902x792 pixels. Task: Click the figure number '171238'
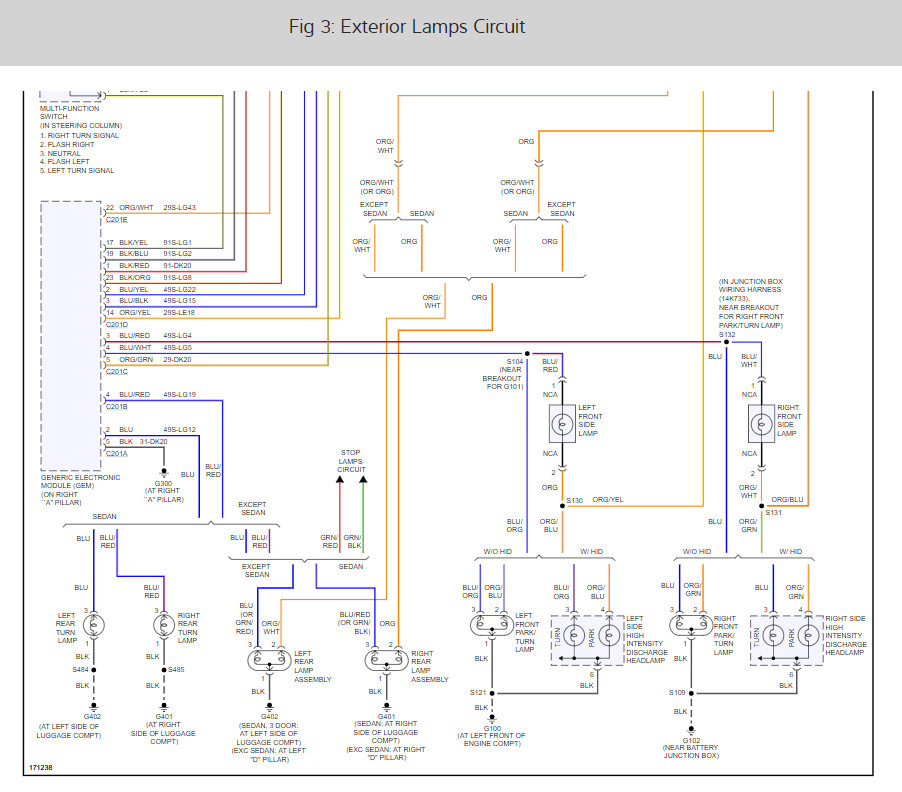pyautogui.click(x=41, y=767)
